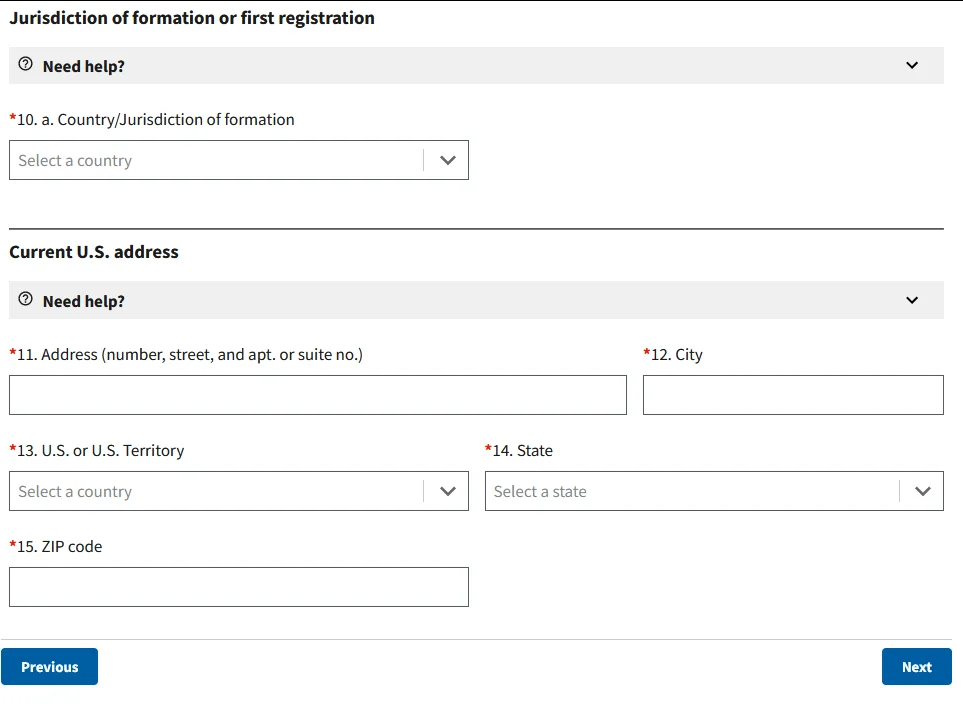Viewport: 963px width, 708px height.
Task: Click the Select a state placeholder text
Action: click(x=540, y=491)
